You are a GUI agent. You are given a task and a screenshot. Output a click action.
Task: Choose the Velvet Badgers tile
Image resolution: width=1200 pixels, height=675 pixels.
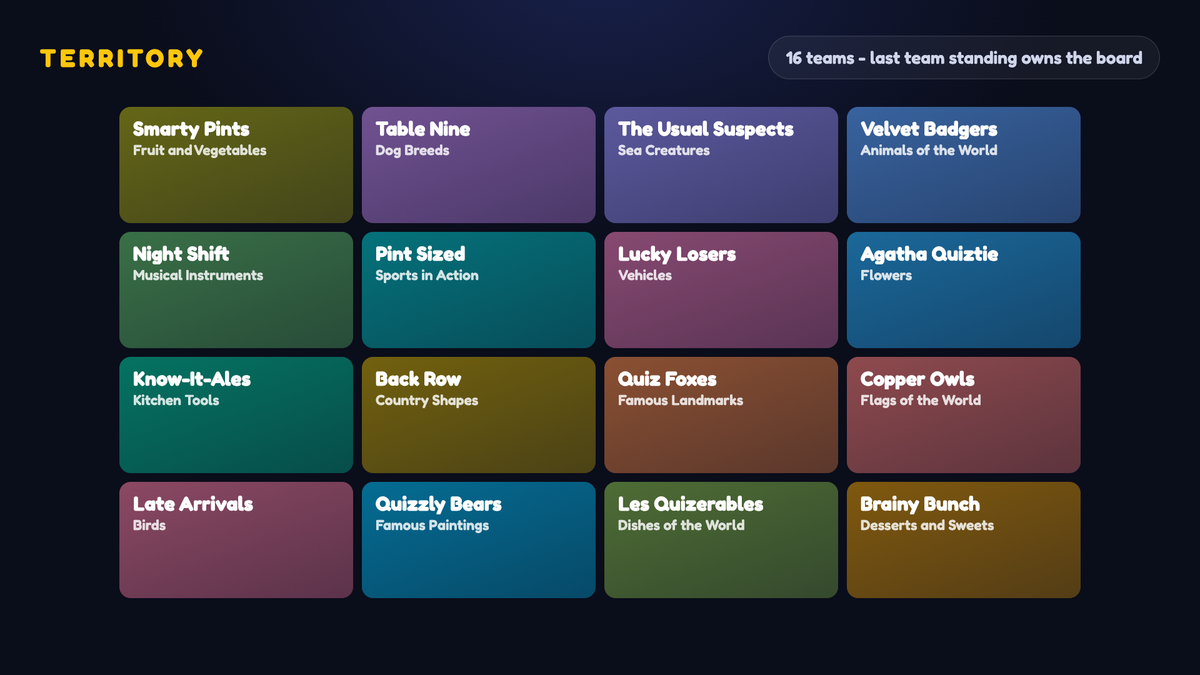point(964,165)
